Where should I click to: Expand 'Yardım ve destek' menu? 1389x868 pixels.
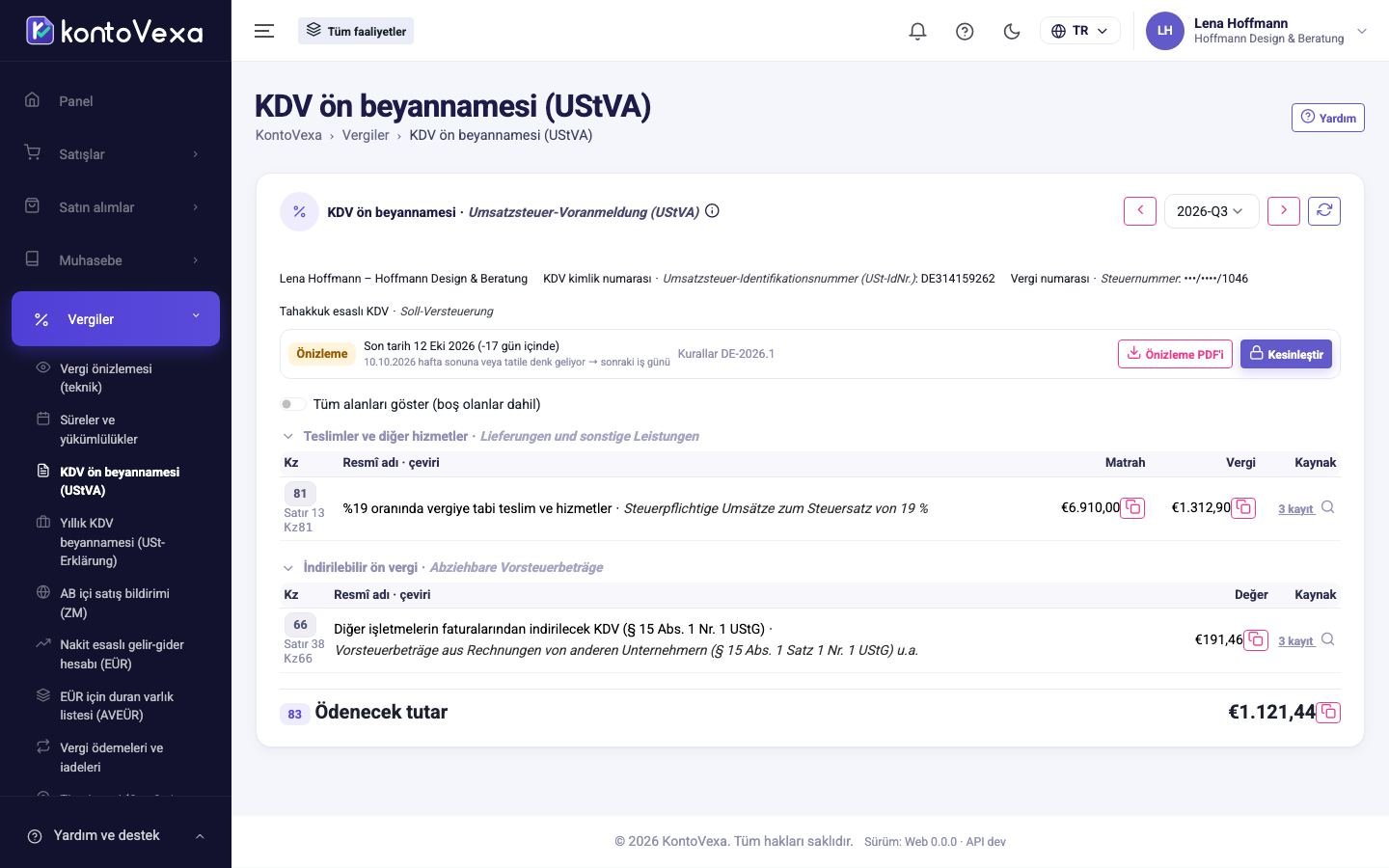point(116,836)
